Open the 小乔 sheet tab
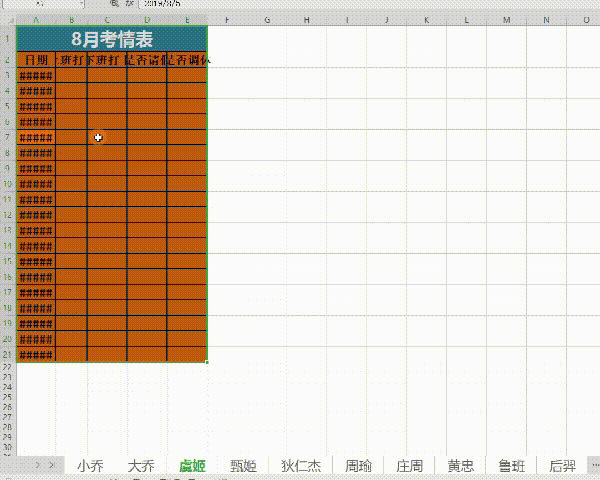The width and height of the screenshot is (600, 480). click(x=90, y=466)
